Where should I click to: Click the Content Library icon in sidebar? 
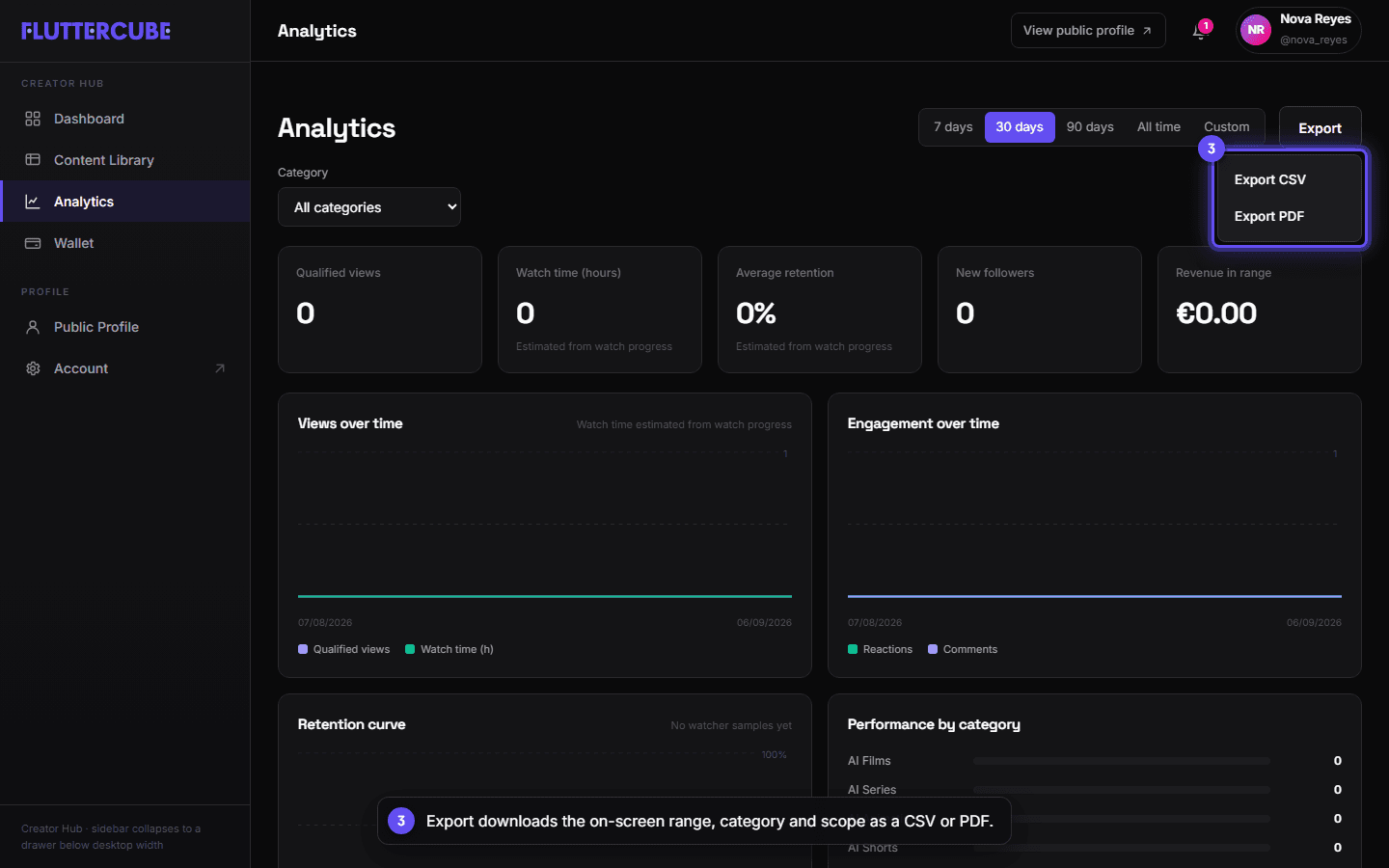(33, 160)
